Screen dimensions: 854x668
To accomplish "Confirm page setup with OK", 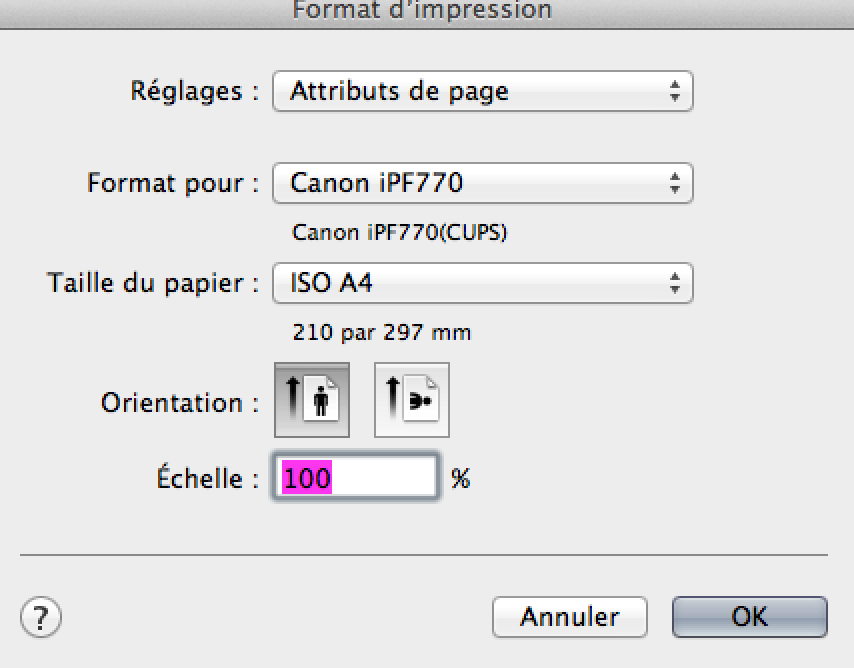I will (749, 616).
